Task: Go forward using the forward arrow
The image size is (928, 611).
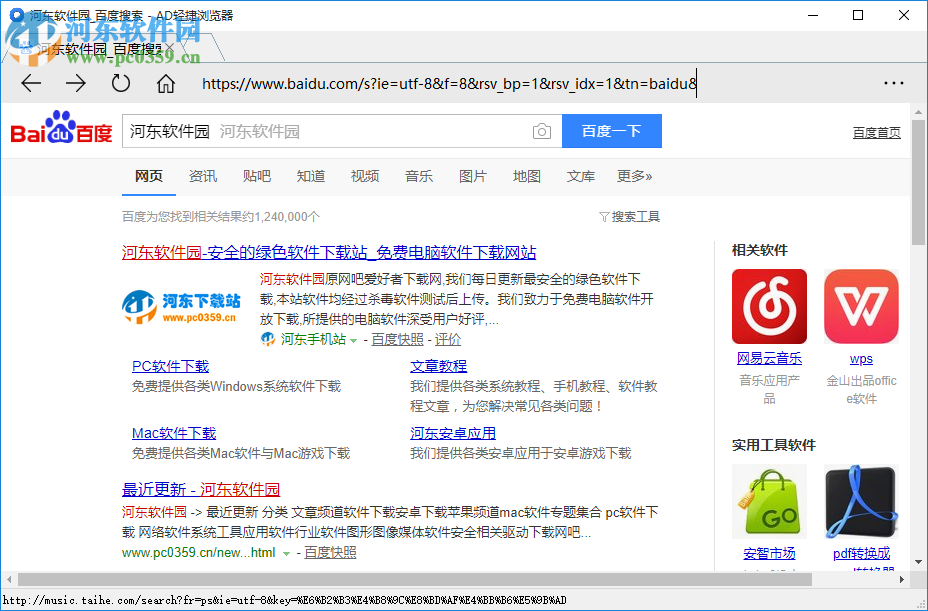Action: pos(76,83)
